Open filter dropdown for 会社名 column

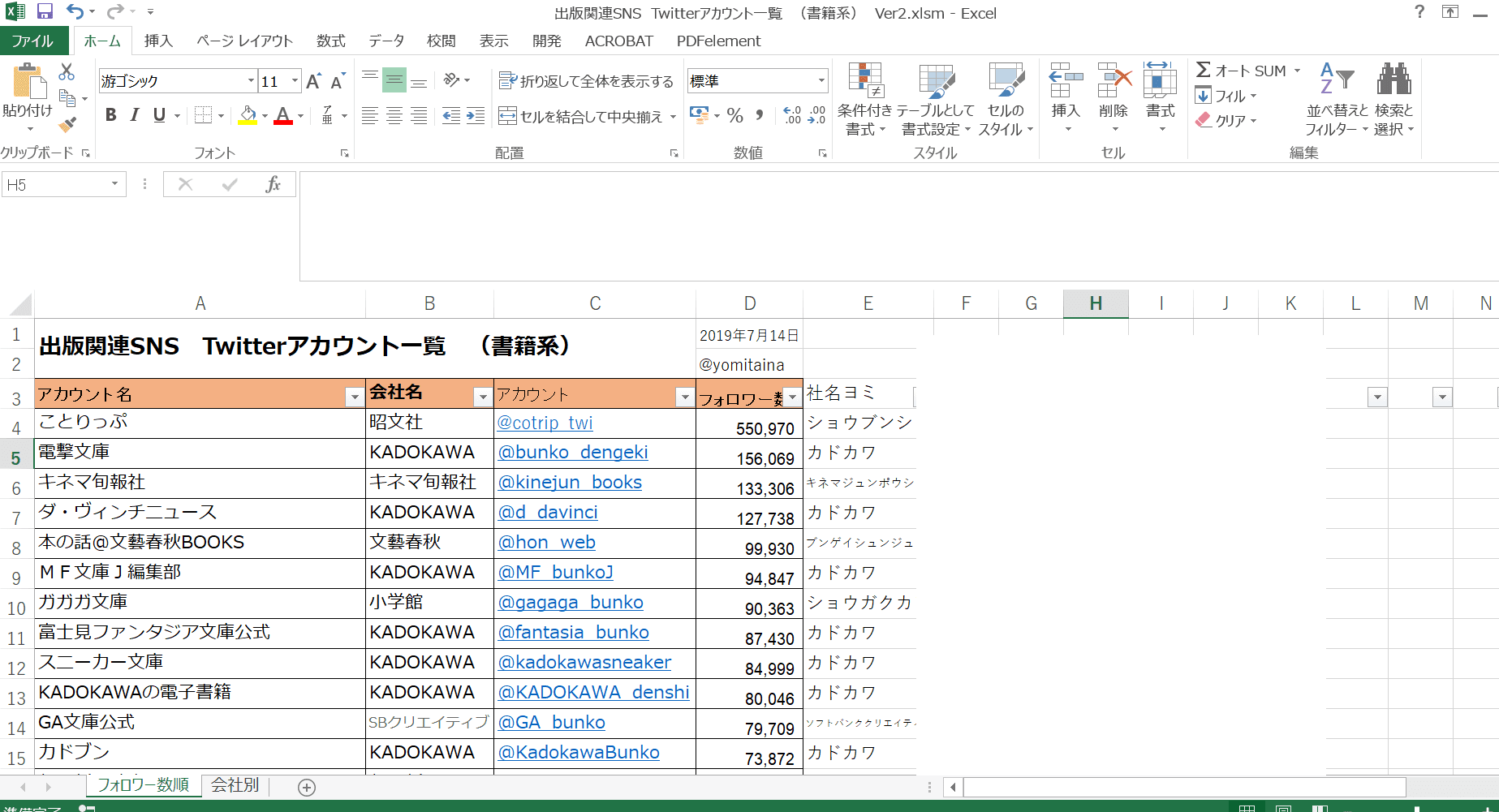(483, 397)
